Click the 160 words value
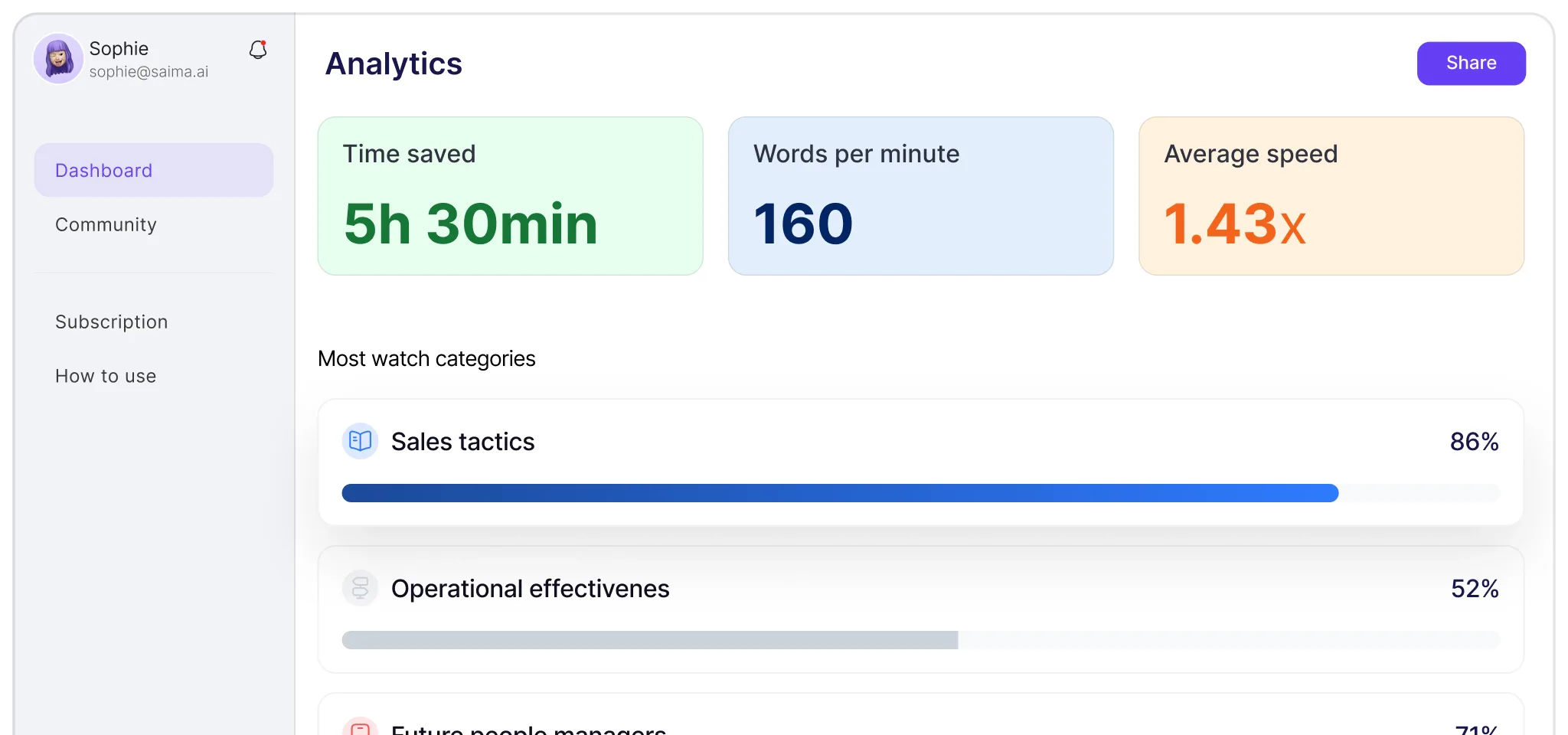 click(802, 224)
